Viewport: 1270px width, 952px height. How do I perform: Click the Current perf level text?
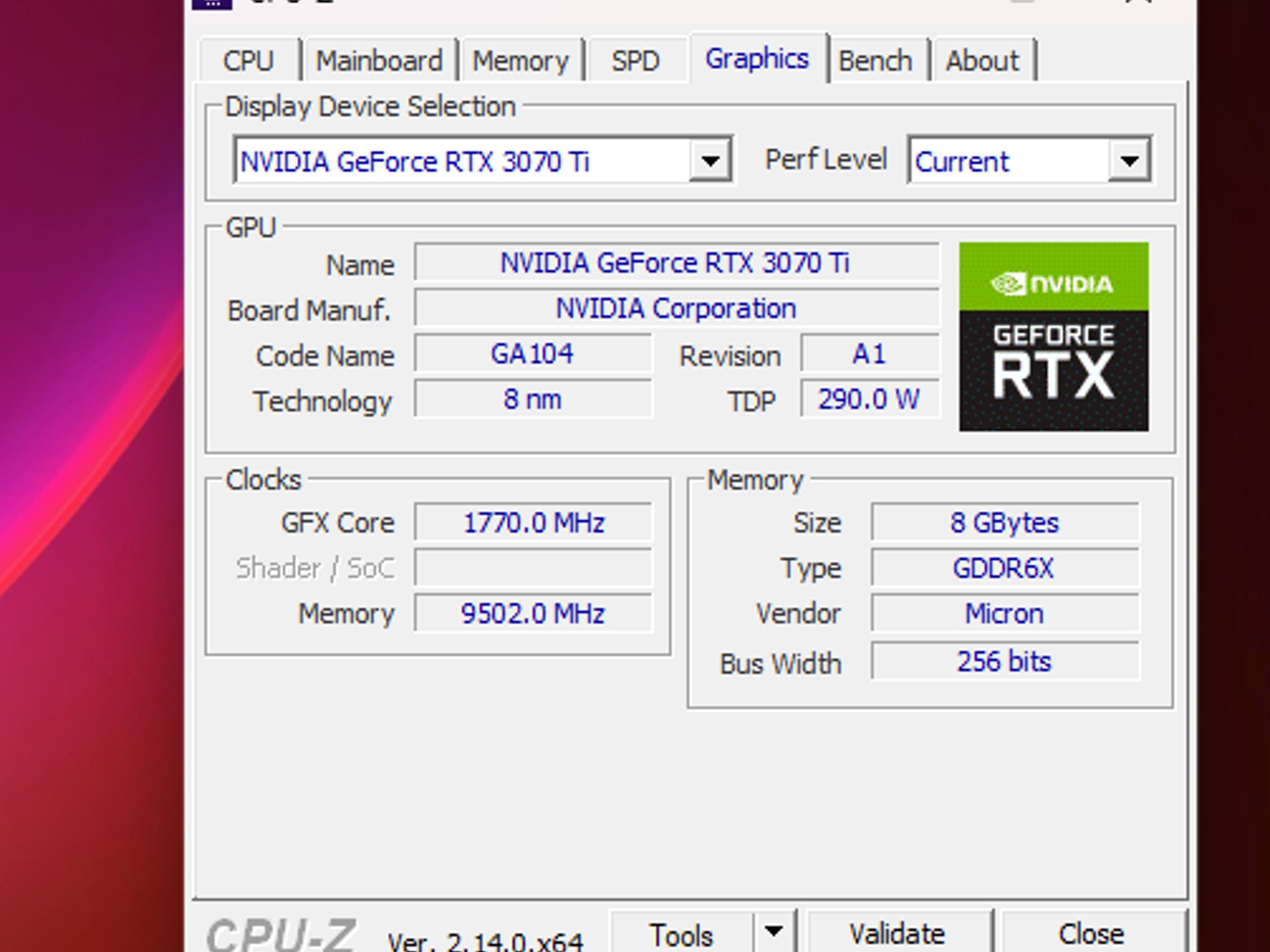point(962,162)
